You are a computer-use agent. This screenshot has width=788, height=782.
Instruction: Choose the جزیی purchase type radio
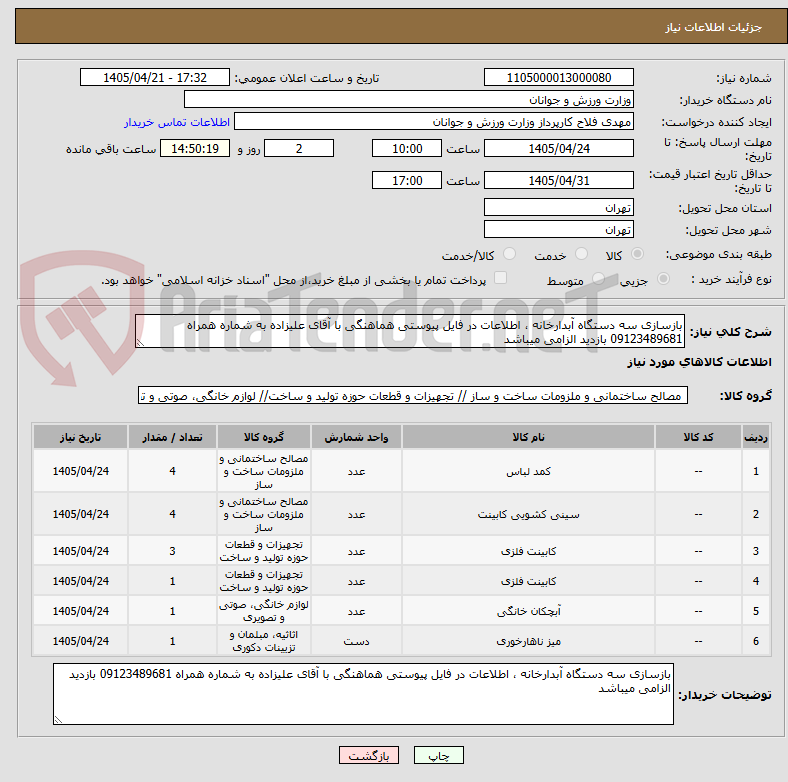pyautogui.click(x=663, y=278)
